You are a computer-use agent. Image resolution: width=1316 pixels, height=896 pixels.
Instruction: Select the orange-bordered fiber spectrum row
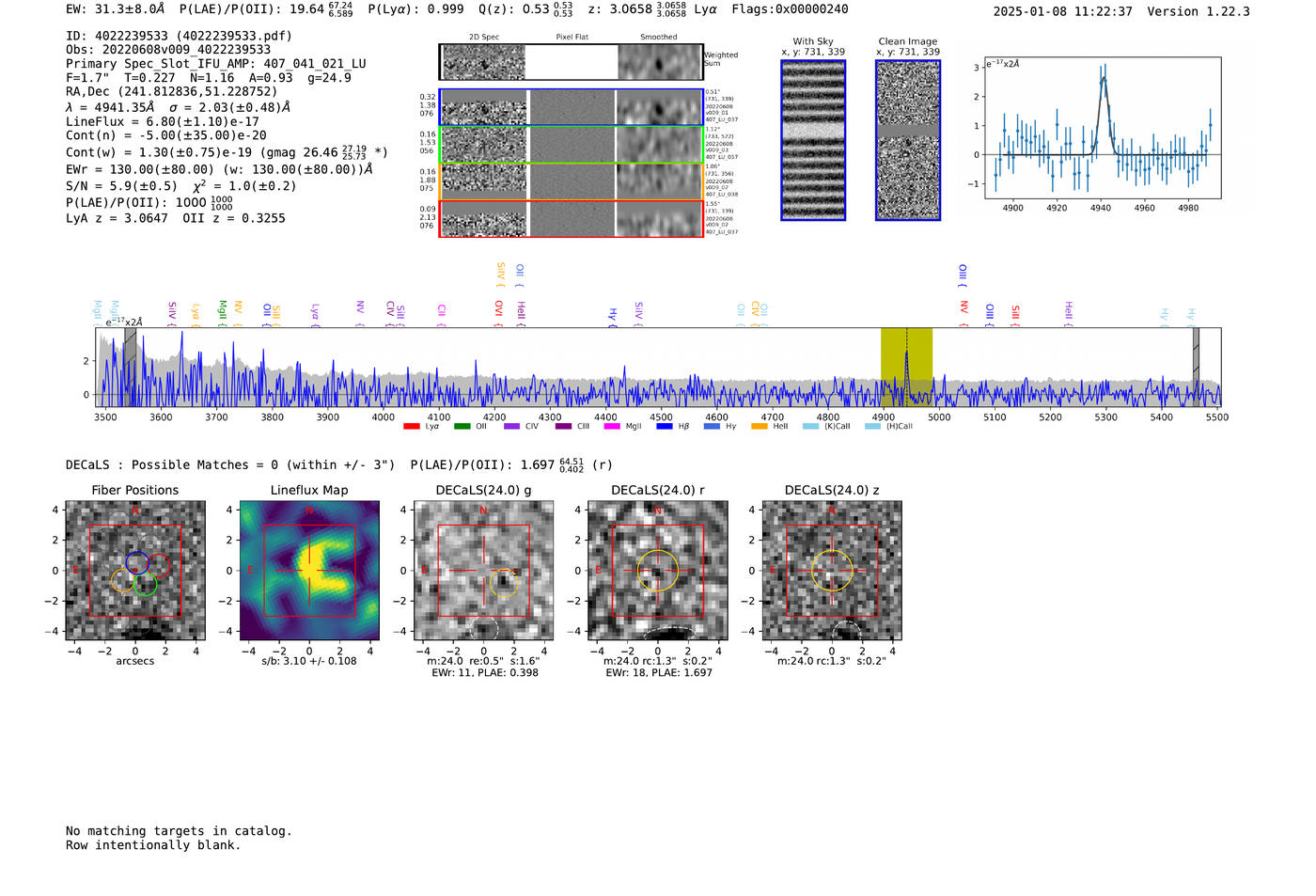pos(572,181)
